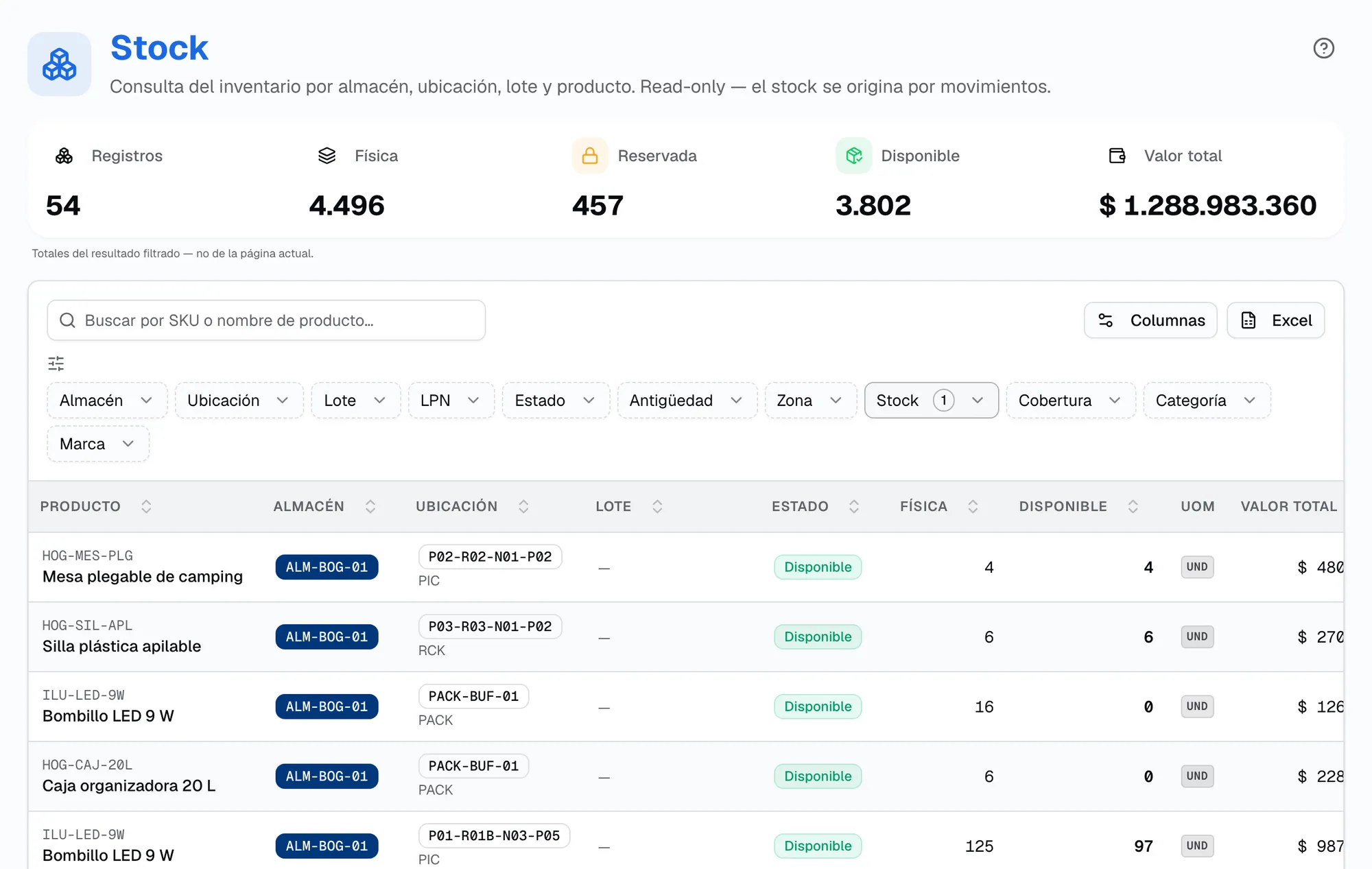Sort by LOTE column arrows
This screenshot has width=1372, height=869.
657,506
